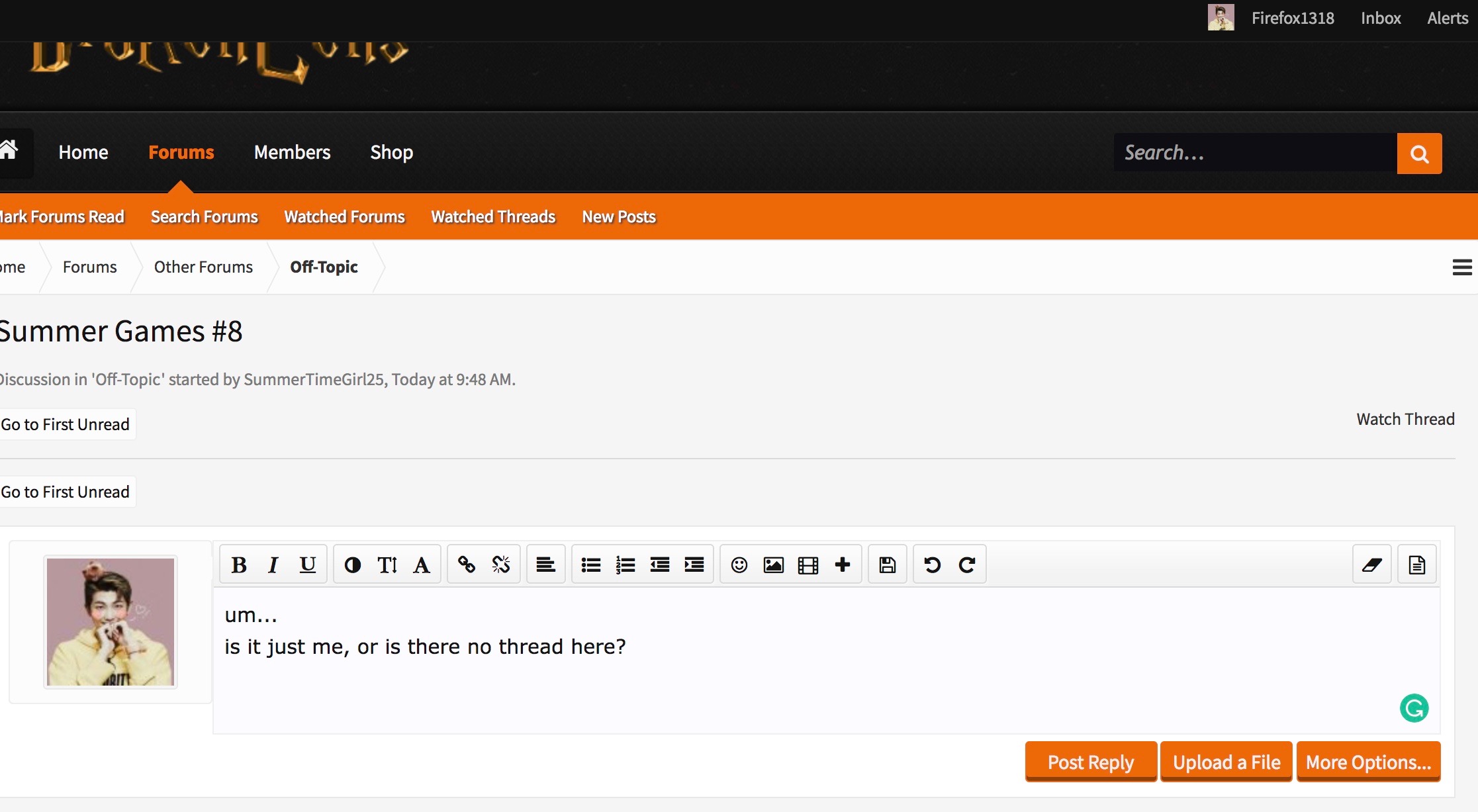Open the save draft menu
1478x812 pixels.
coord(888,564)
